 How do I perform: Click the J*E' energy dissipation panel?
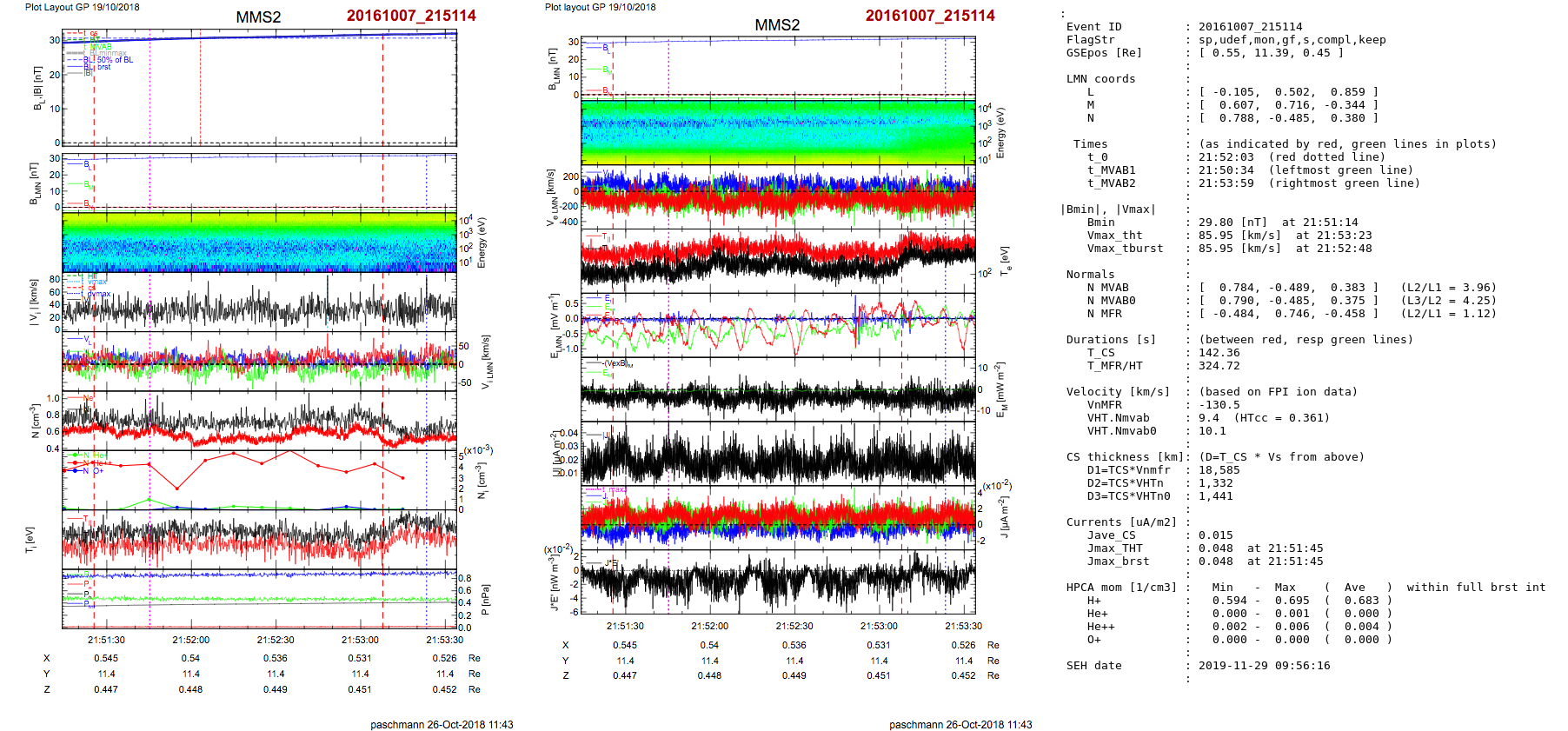coord(778,582)
